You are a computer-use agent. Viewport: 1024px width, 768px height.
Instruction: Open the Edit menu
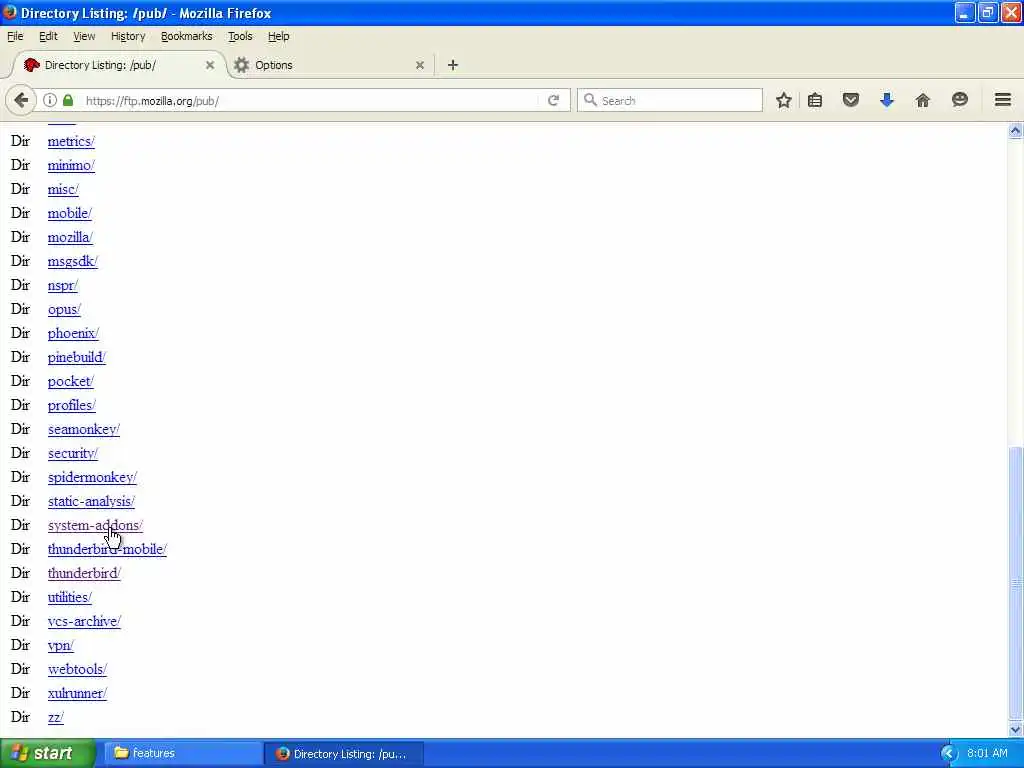click(x=48, y=36)
